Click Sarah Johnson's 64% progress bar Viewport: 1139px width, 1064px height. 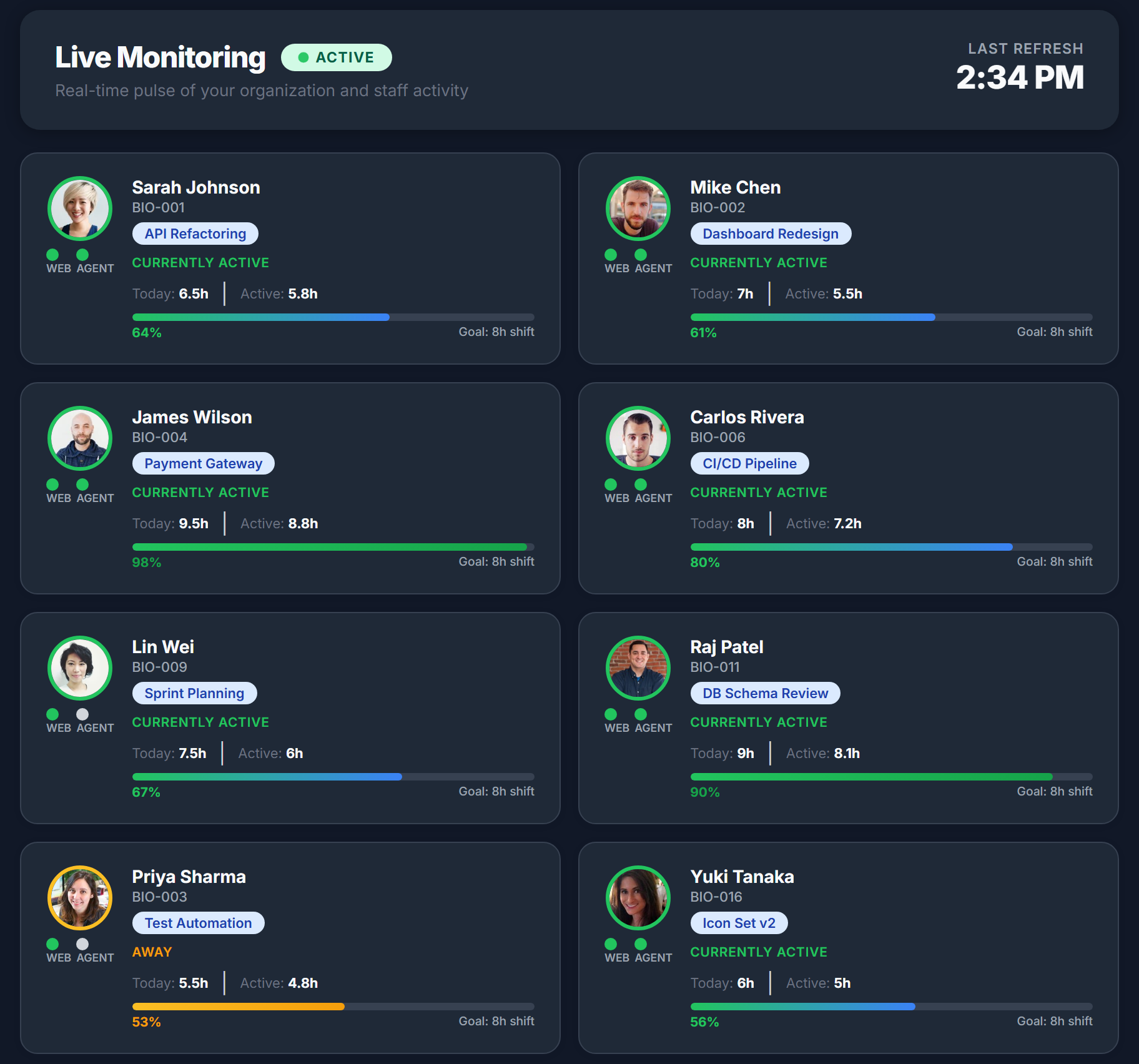pyautogui.click(x=333, y=317)
